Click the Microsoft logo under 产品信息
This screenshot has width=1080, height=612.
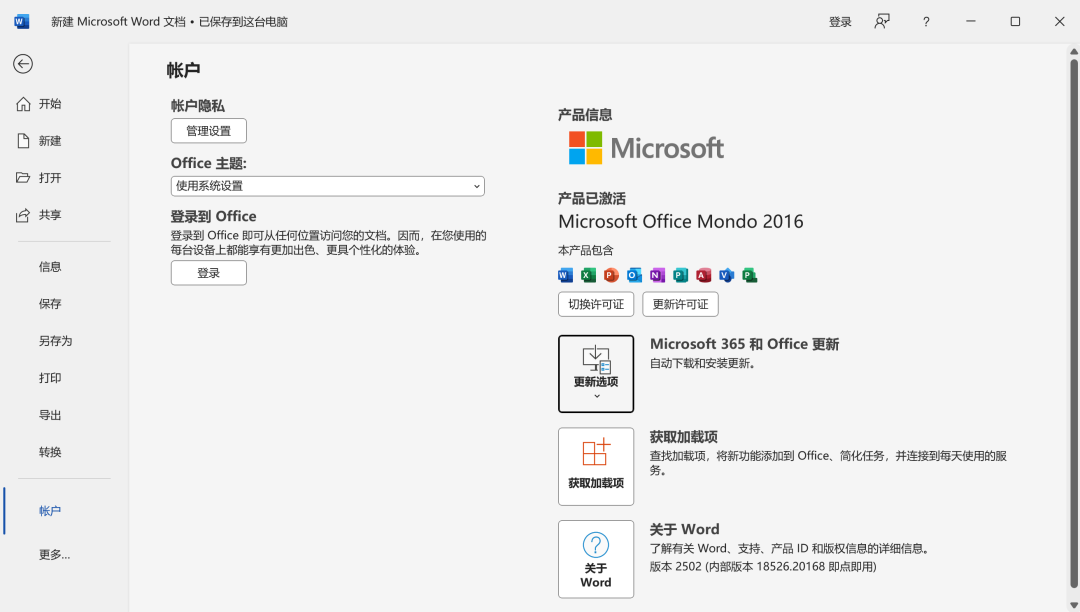pyautogui.click(x=646, y=148)
